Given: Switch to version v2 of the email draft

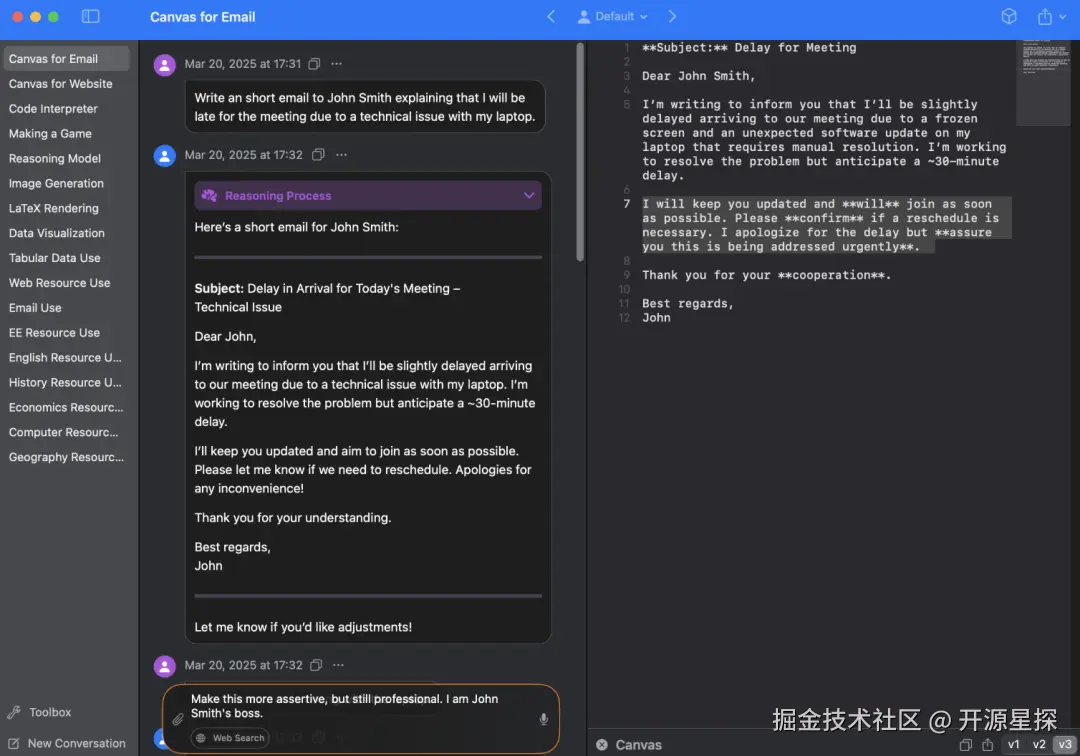Looking at the screenshot, I should pos(1037,745).
